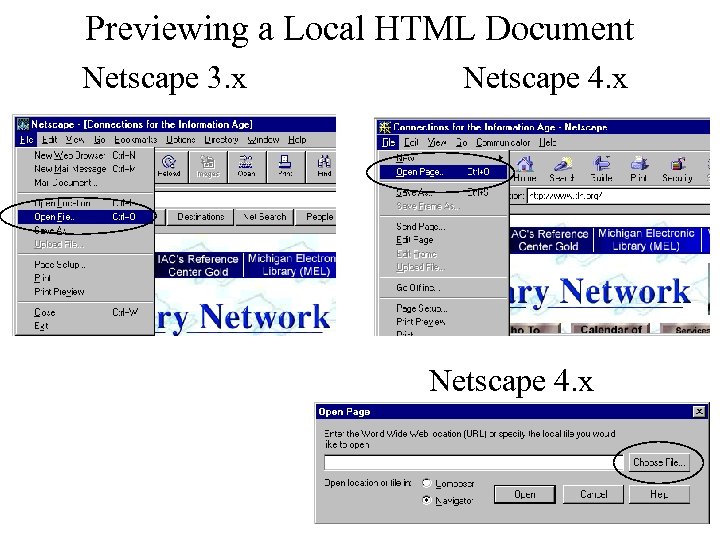This screenshot has height=540, width=720.
Task: Click People button in Netscape 3.x
Action: [316, 217]
